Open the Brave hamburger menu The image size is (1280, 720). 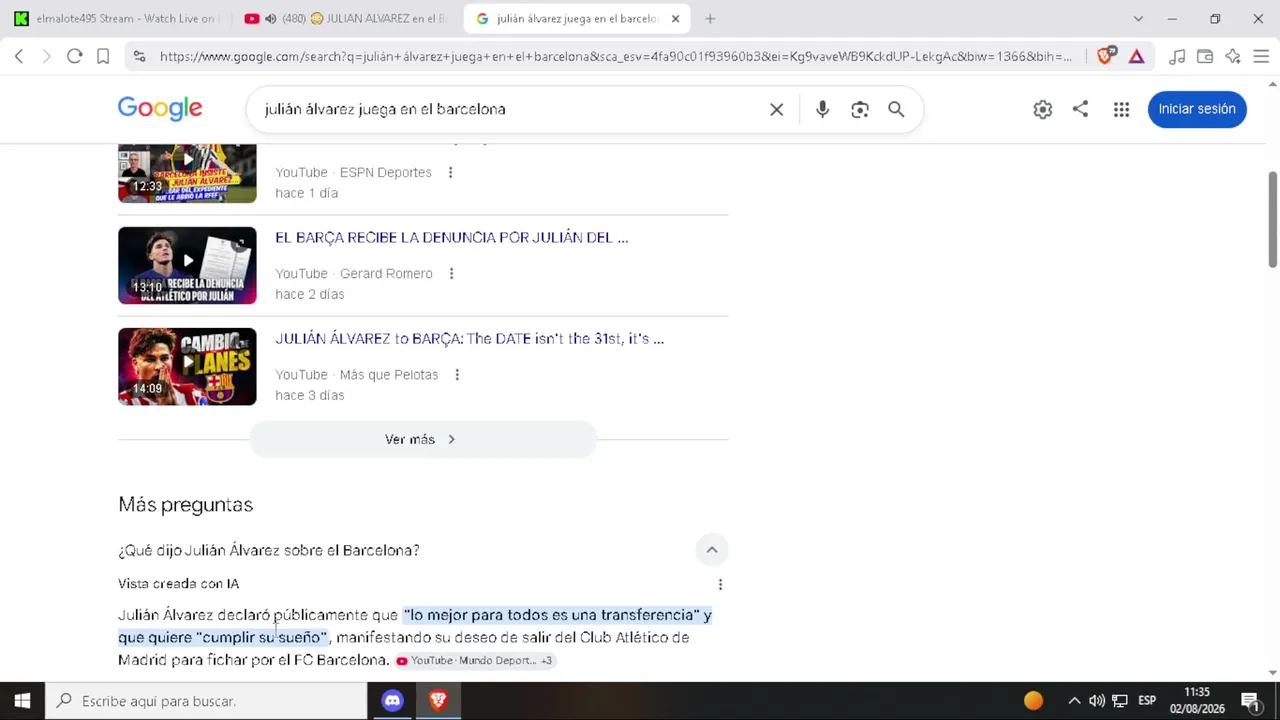tap(1261, 57)
